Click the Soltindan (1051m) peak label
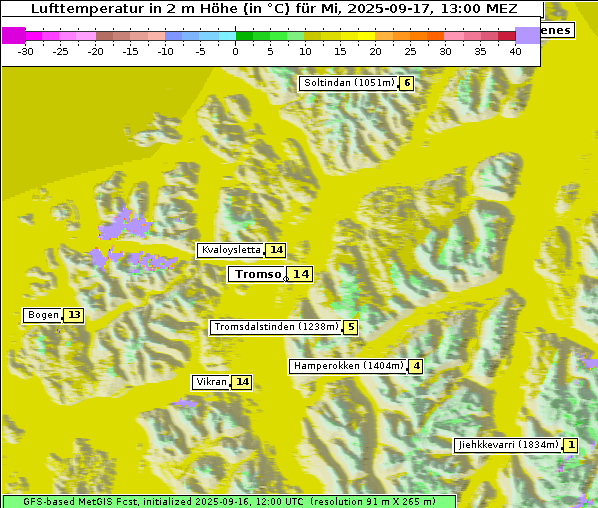 [349, 83]
